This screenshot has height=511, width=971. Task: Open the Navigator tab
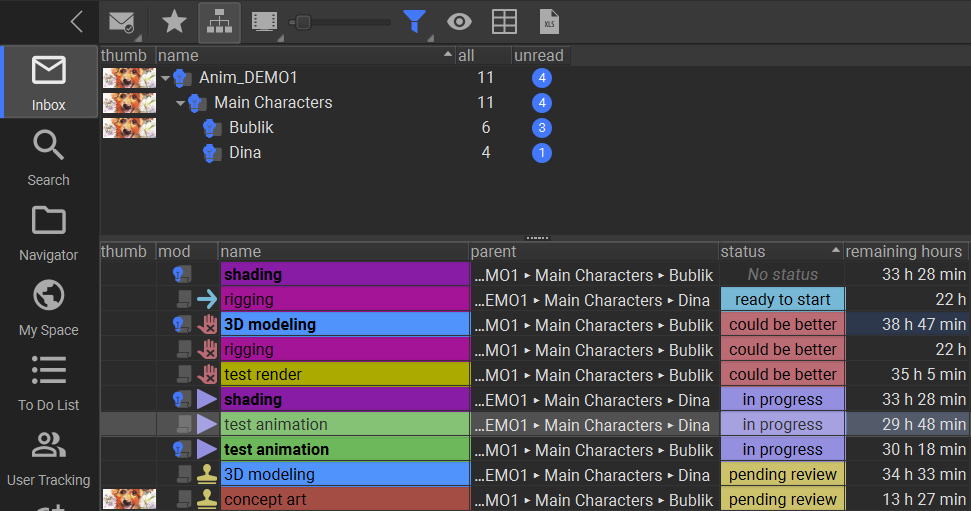[x=48, y=233]
